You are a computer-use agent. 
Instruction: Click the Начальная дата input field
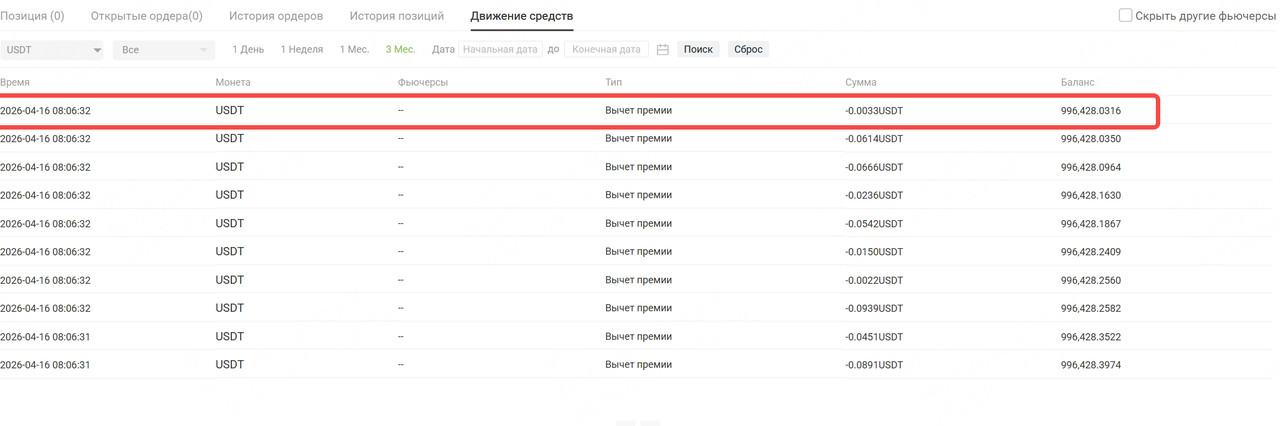click(x=500, y=49)
